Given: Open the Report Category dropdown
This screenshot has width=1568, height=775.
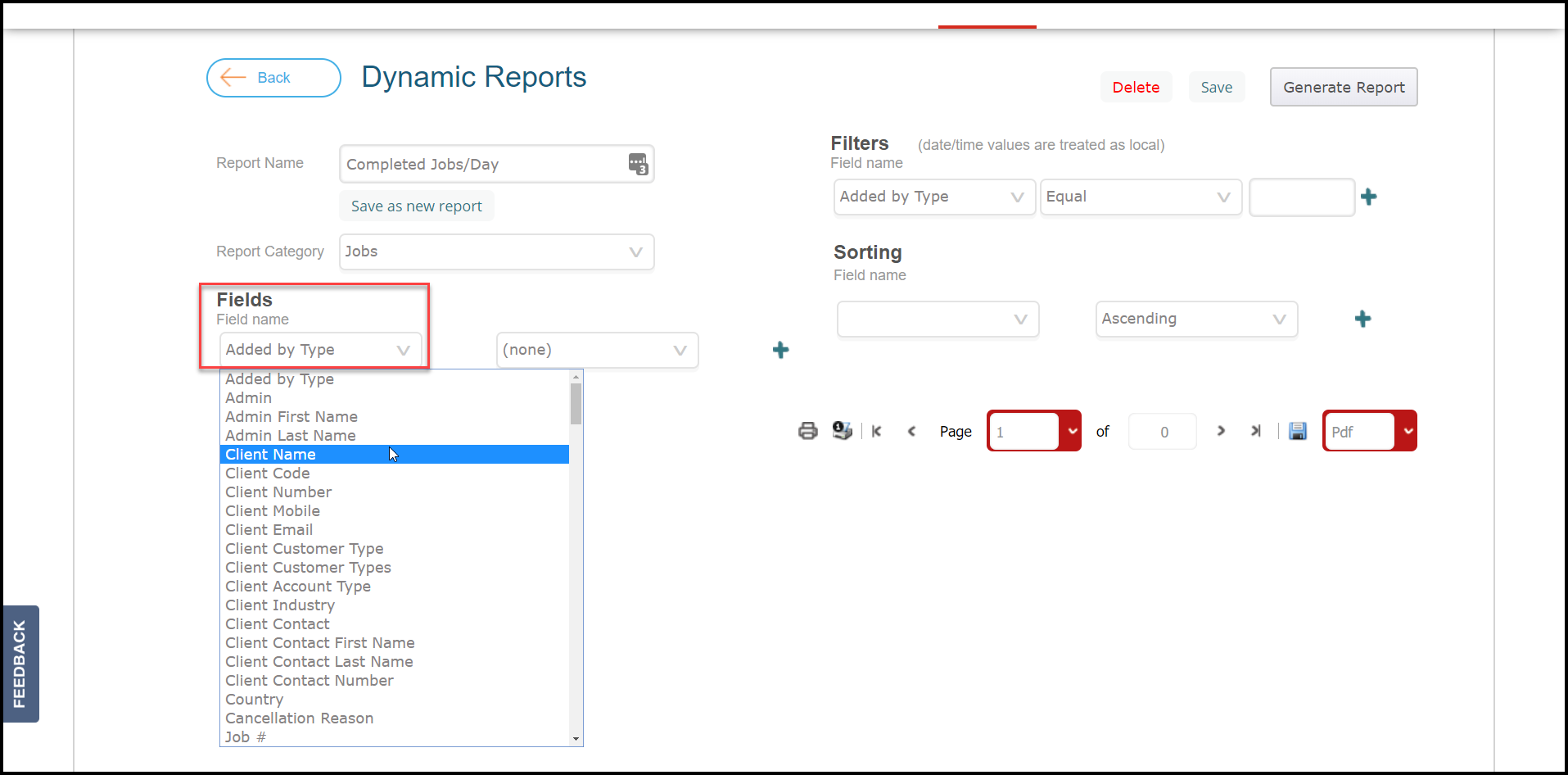Looking at the screenshot, I should [497, 252].
